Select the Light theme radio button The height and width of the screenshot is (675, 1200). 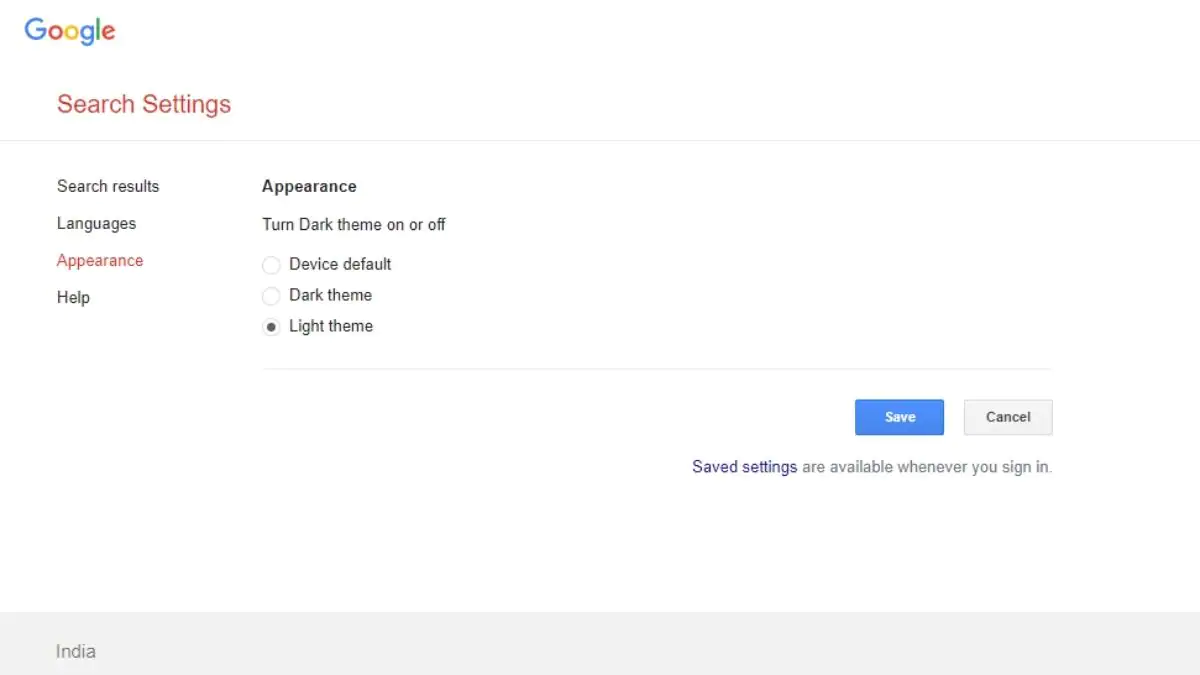point(271,327)
